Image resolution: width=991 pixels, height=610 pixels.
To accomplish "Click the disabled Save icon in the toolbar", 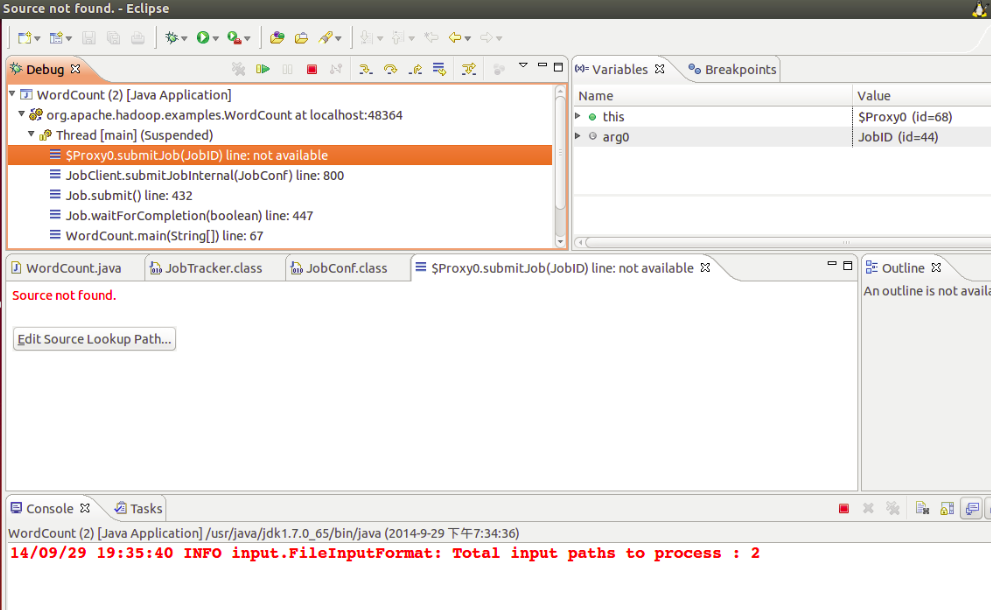I will pyautogui.click(x=88, y=38).
